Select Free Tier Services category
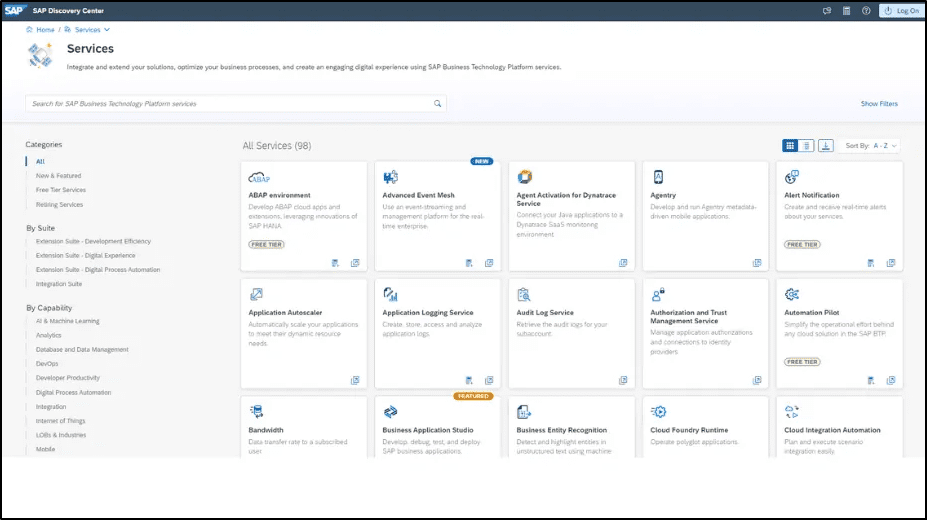Viewport: 927px width, 520px height. click(61, 190)
